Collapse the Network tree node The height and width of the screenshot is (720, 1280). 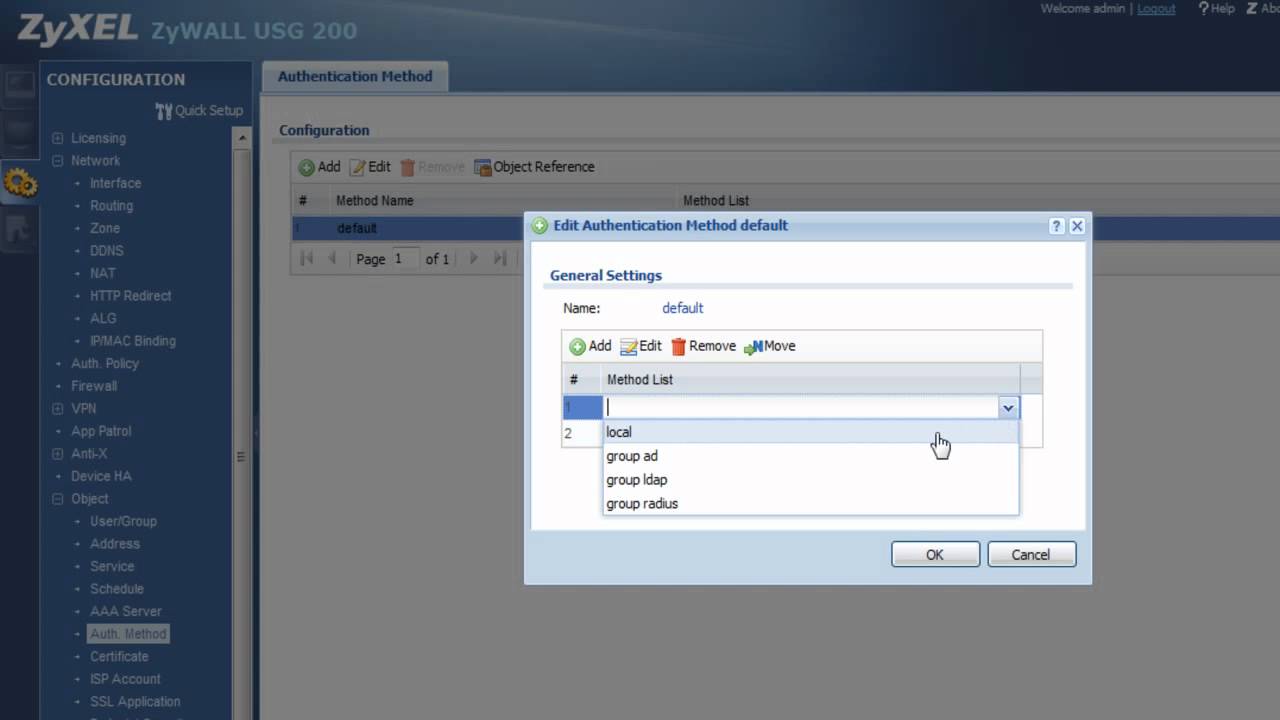57,161
